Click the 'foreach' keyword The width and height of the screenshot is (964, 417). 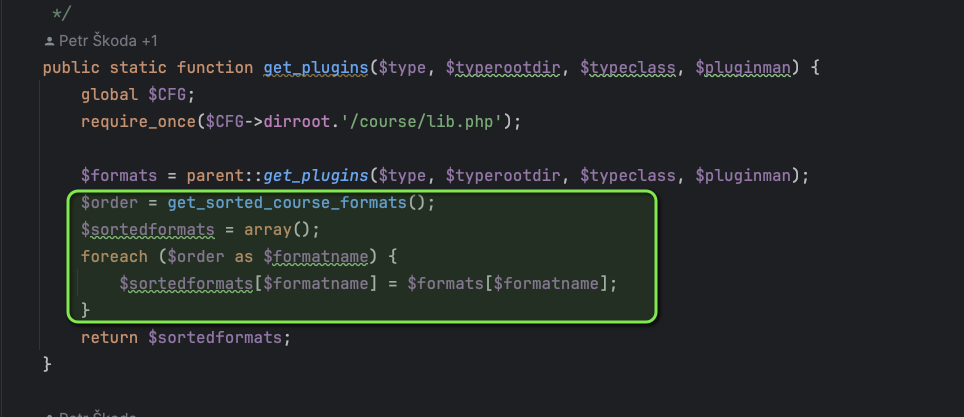[114, 256]
